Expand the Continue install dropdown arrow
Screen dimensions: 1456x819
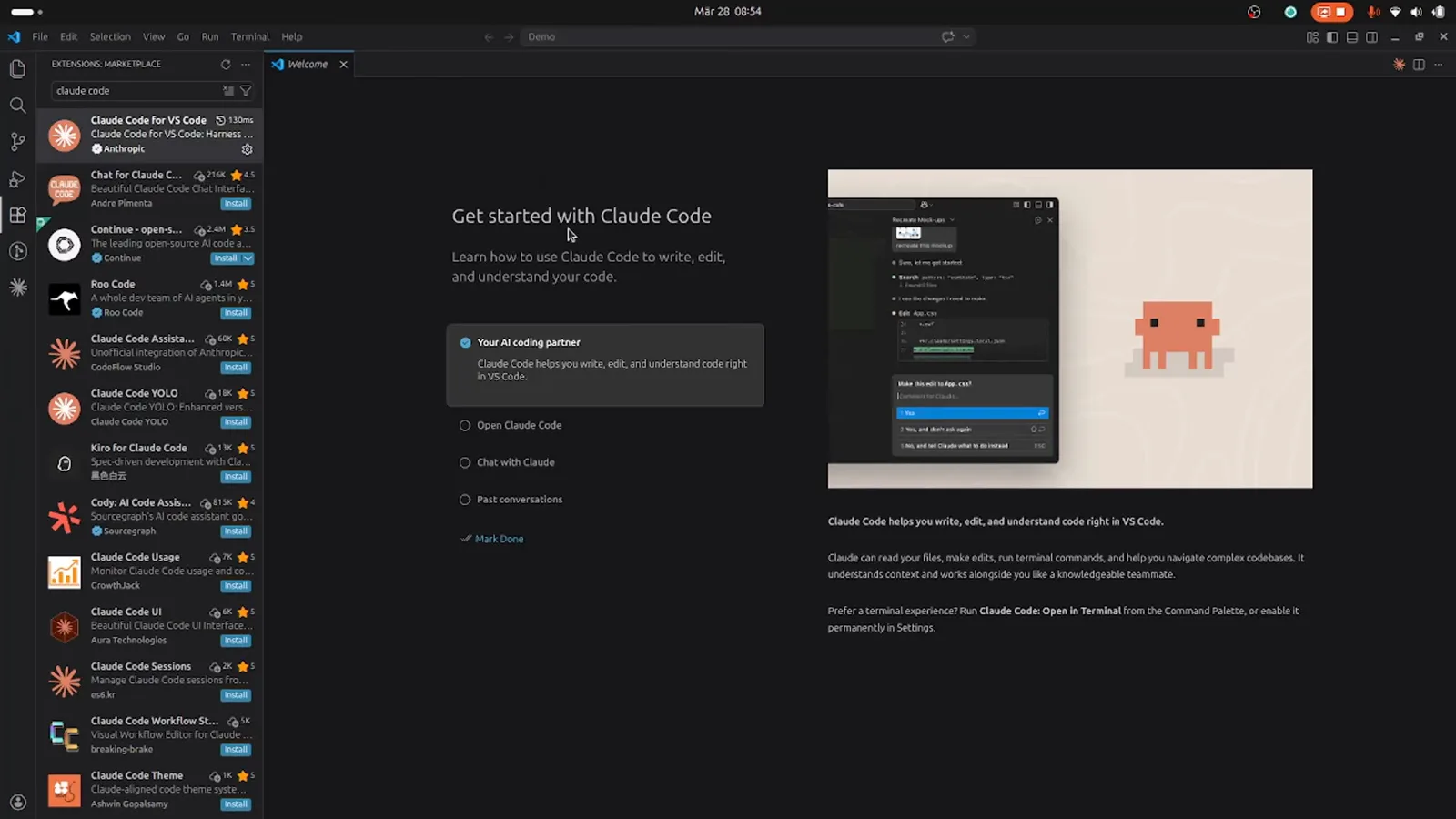[248, 258]
